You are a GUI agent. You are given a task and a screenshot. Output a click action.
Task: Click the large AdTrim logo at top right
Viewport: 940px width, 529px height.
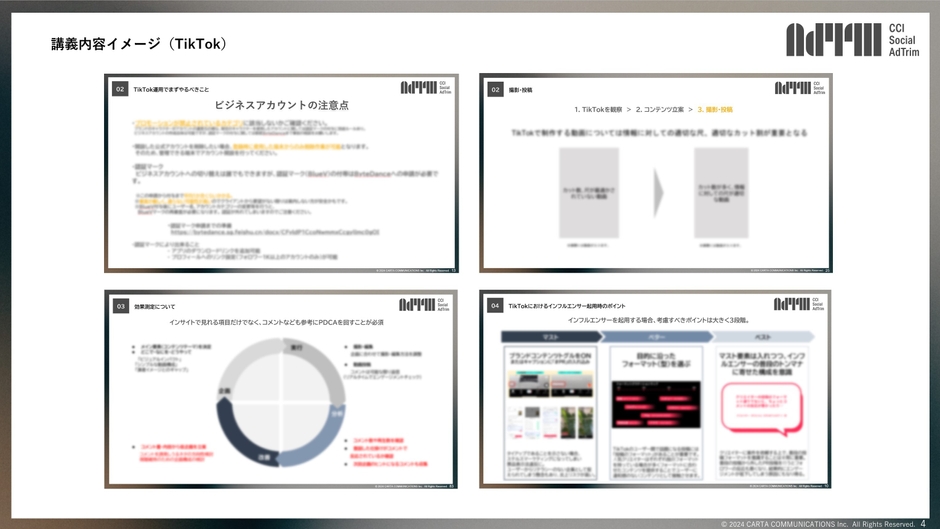(833, 40)
